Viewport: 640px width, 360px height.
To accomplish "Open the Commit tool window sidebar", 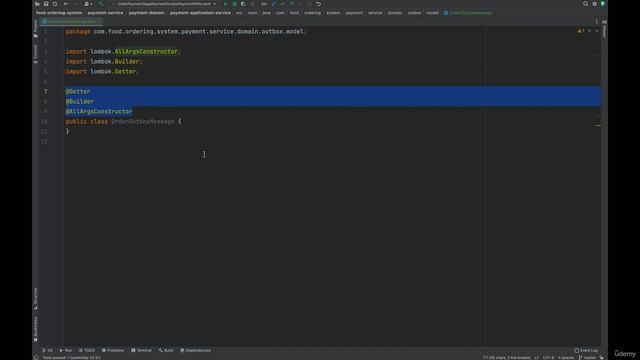I will 36,54.
